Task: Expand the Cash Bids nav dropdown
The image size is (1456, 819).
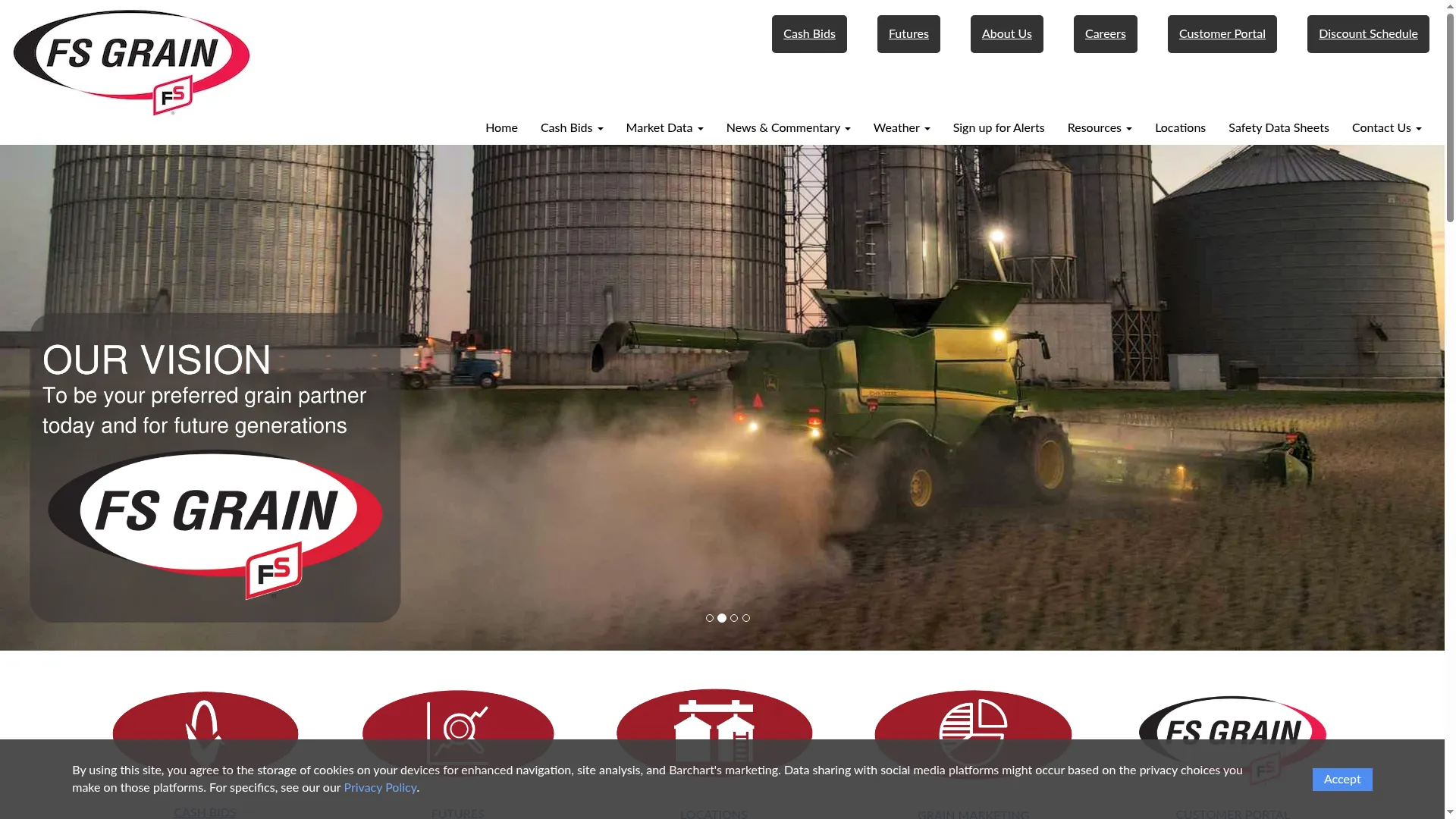Action: [x=572, y=127]
